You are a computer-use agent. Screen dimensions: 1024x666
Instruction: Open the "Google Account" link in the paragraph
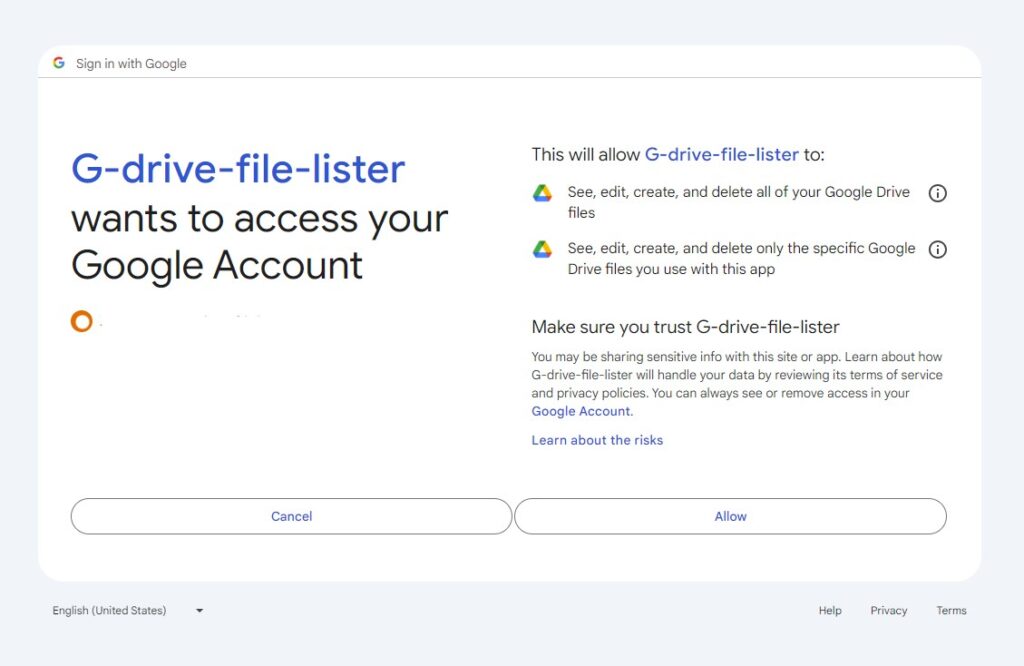click(x=581, y=411)
